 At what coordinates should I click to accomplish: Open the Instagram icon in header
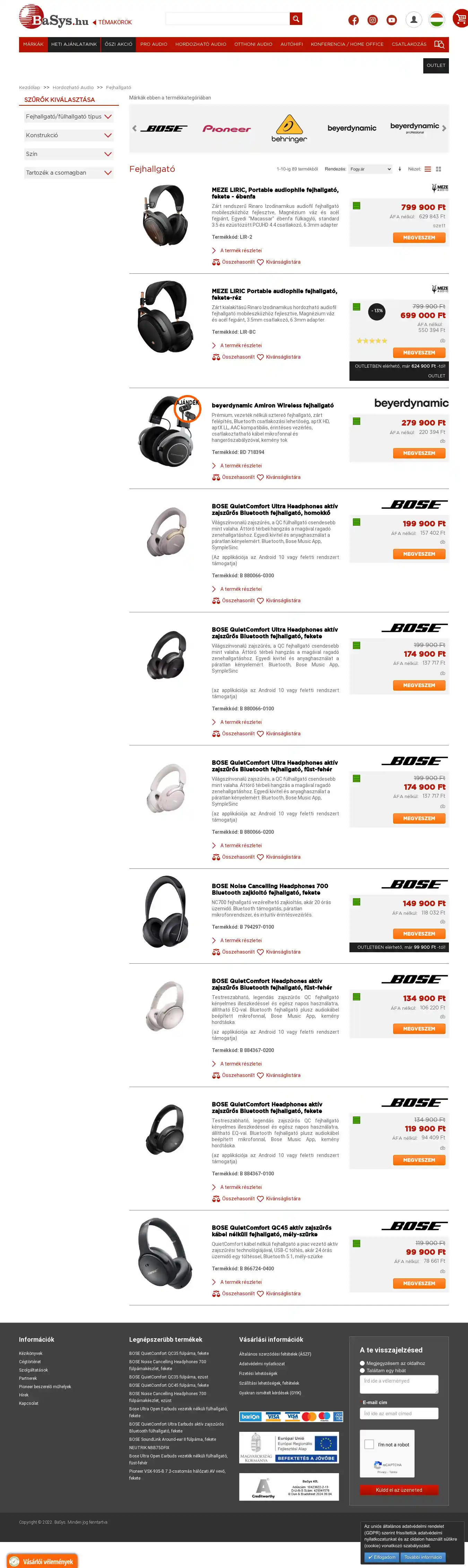click(x=372, y=20)
